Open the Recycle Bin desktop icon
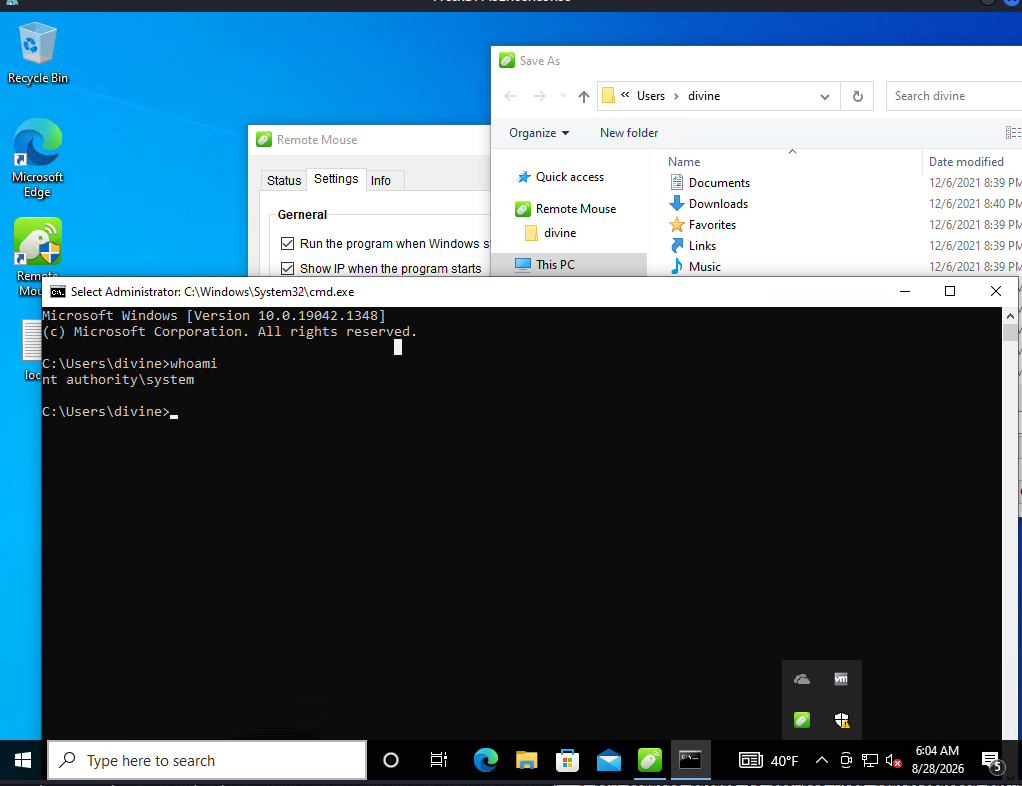The height and width of the screenshot is (786, 1022). 37,53
